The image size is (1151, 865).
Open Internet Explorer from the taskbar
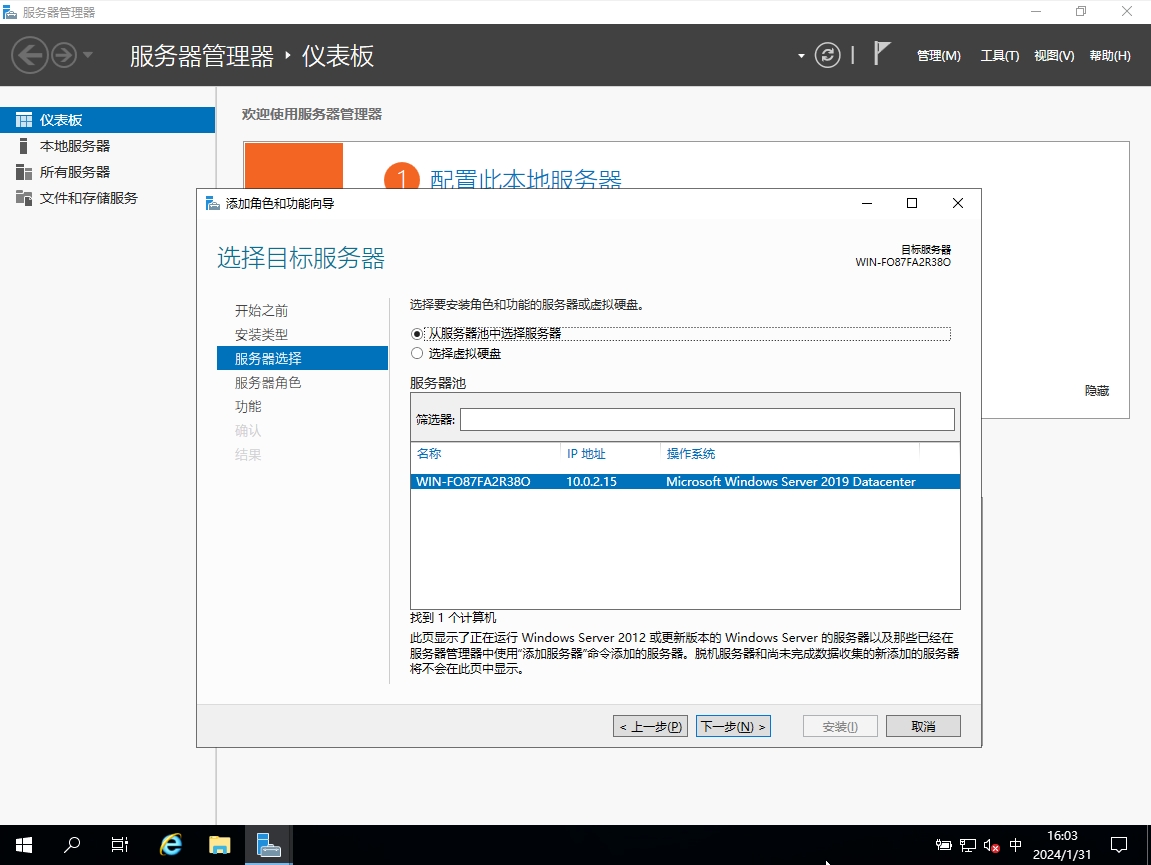(171, 845)
